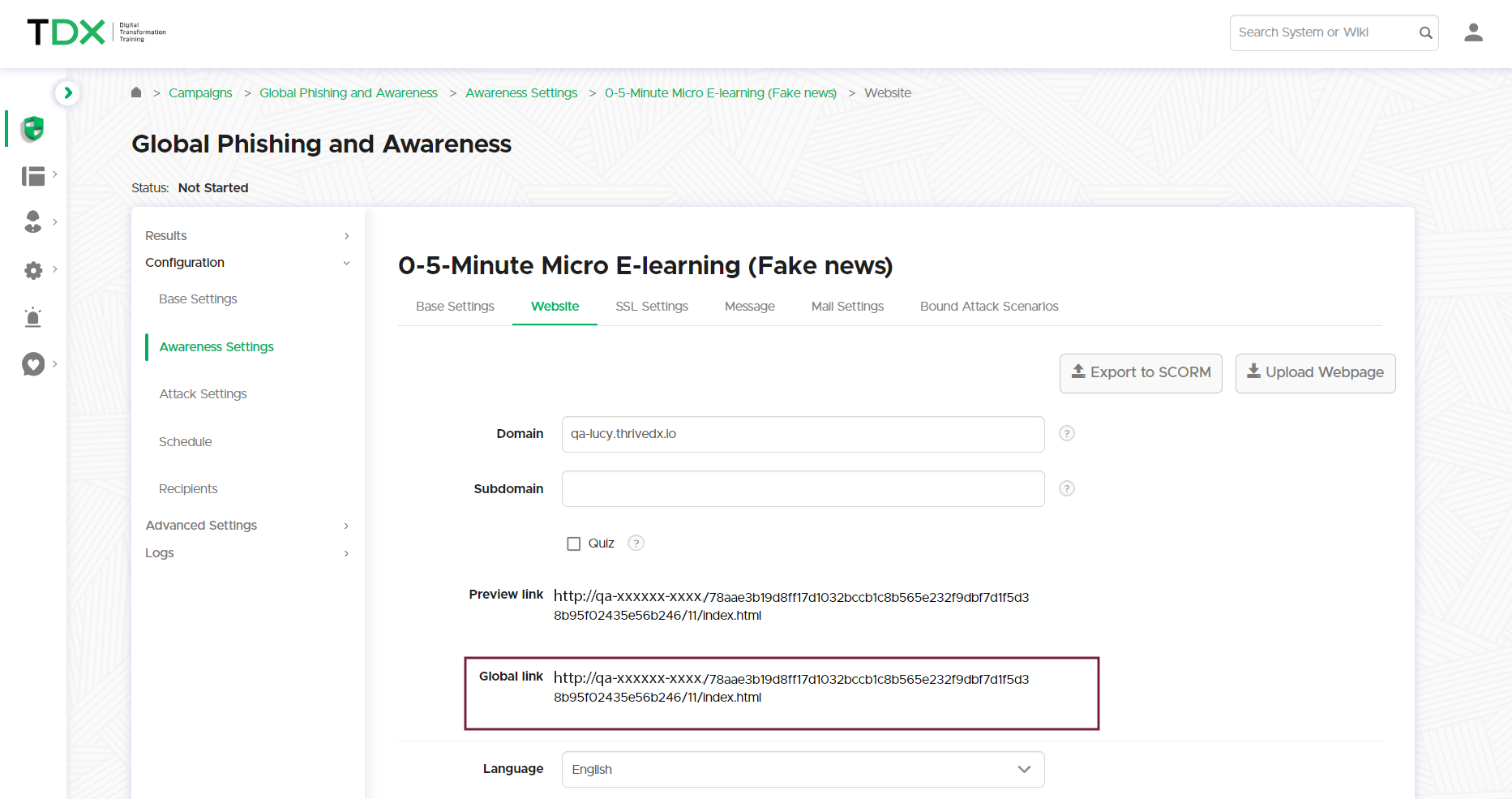Show help for the Domain field
The width and height of the screenshot is (1512, 799).
click(x=1067, y=433)
